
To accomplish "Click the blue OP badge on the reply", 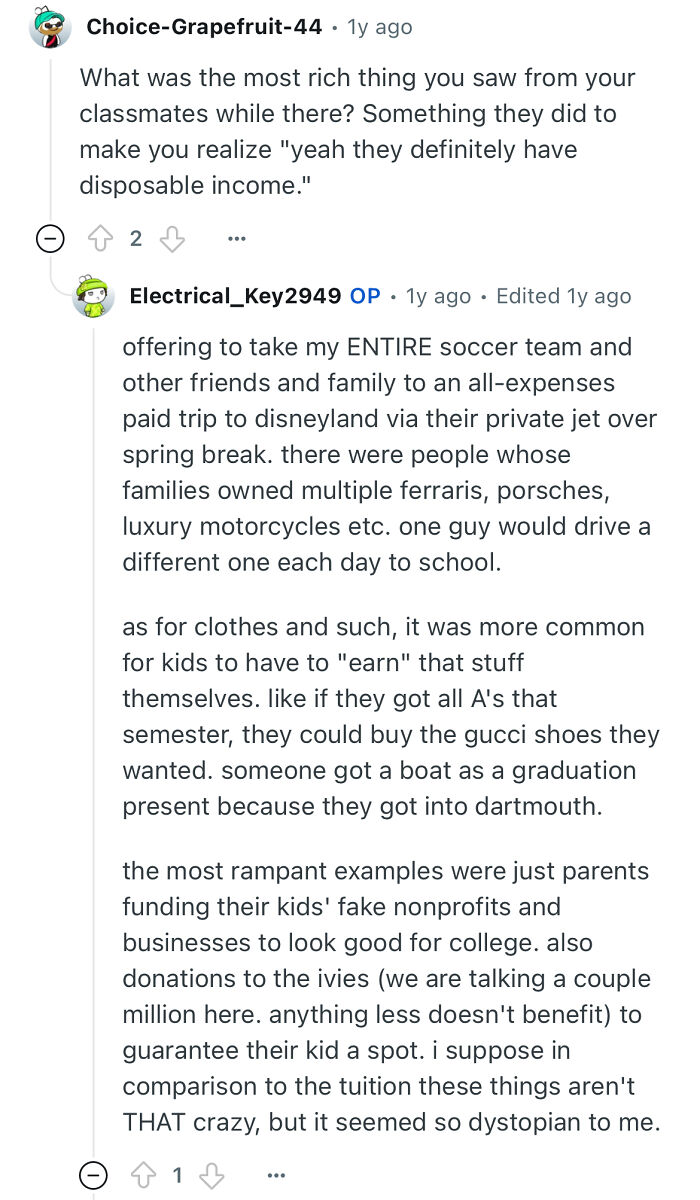I will point(366,296).
